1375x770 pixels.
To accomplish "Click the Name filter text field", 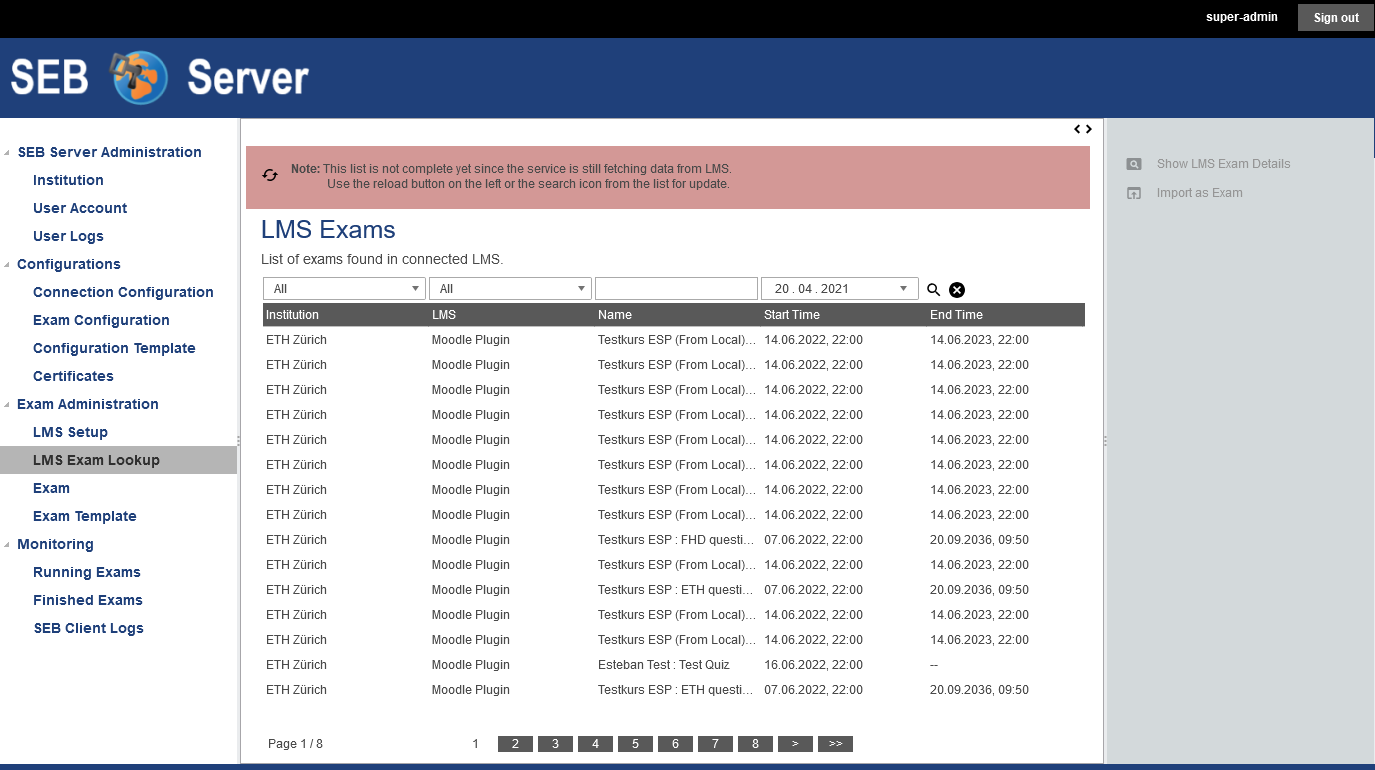I will coord(676,289).
